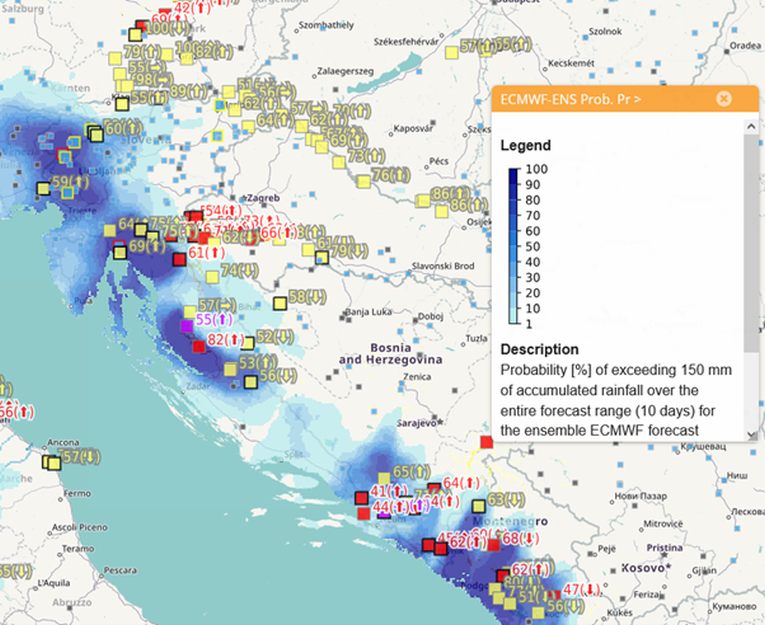Screen dimensions: 765x625
Task: Select the black-bordered yellow marker labeled 56
Action: (x=250, y=380)
